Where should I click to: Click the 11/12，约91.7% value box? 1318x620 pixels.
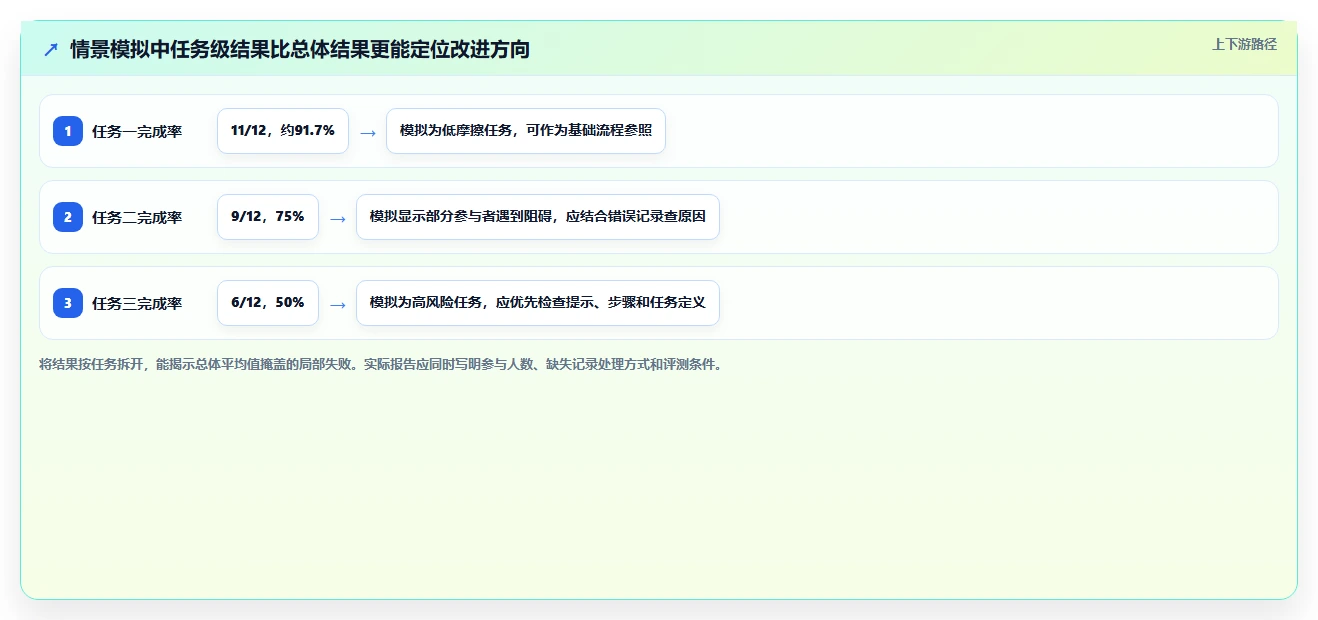pos(283,131)
